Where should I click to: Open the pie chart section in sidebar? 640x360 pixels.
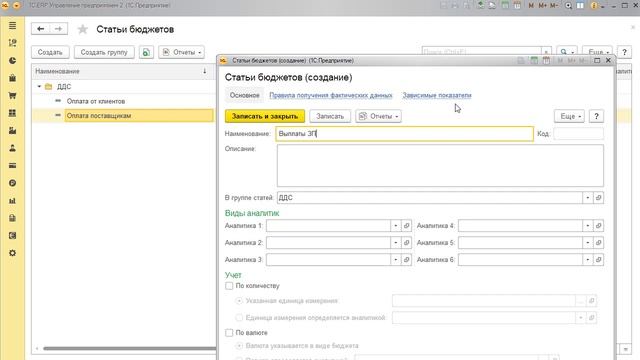coord(12,60)
